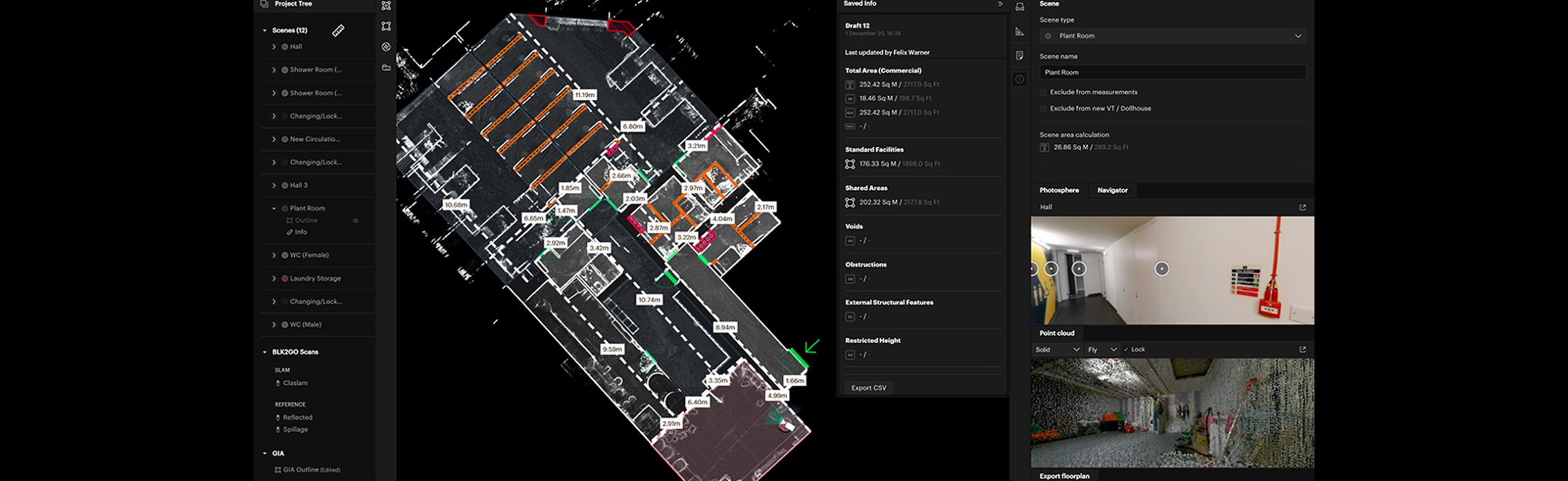Viewport: 1568px width, 481px height.
Task: Tick Exclude from new VT / Dollhouse
Action: click(x=1043, y=108)
